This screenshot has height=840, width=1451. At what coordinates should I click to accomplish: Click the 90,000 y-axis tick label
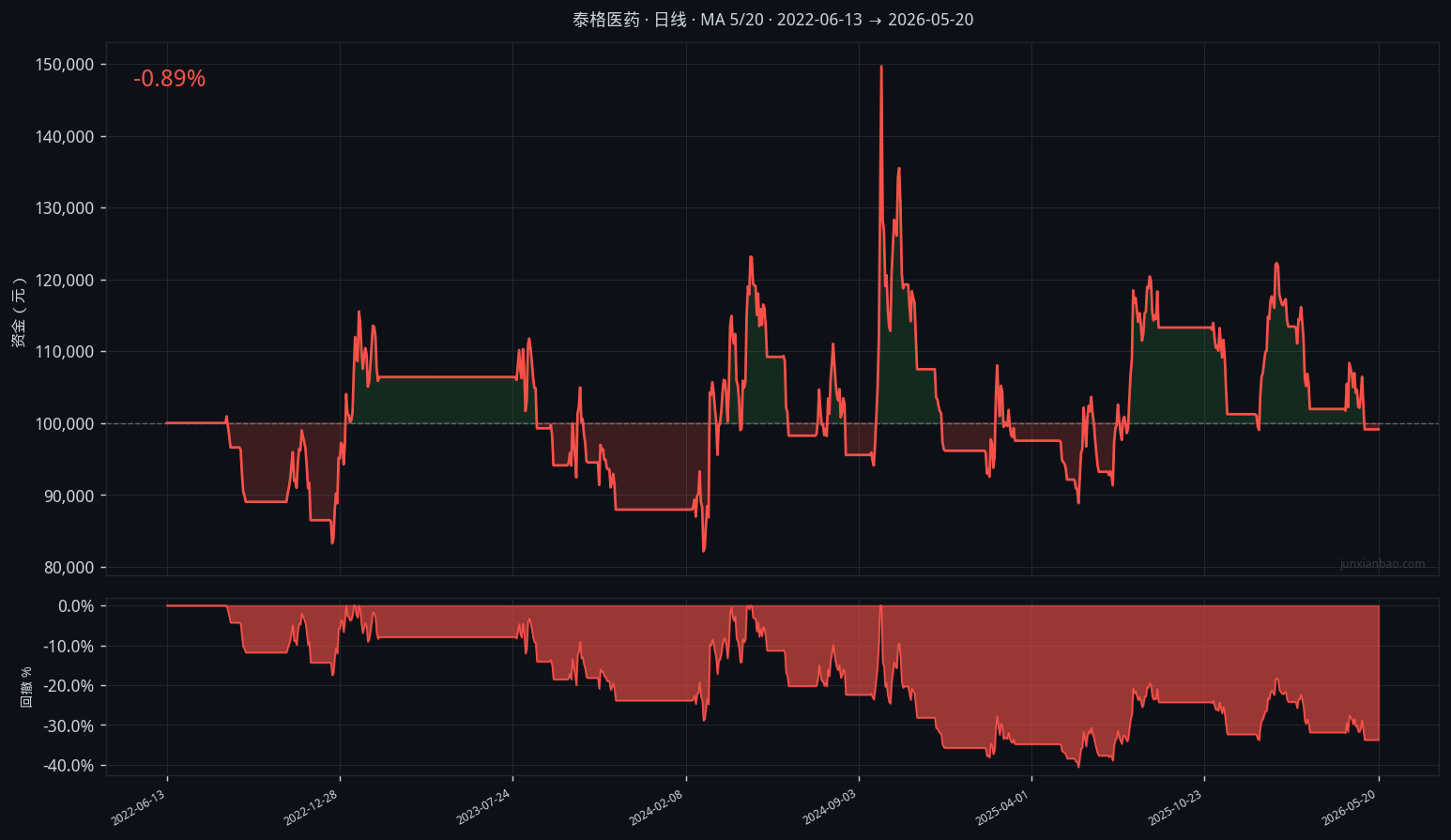pyautogui.click(x=69, y=496)
